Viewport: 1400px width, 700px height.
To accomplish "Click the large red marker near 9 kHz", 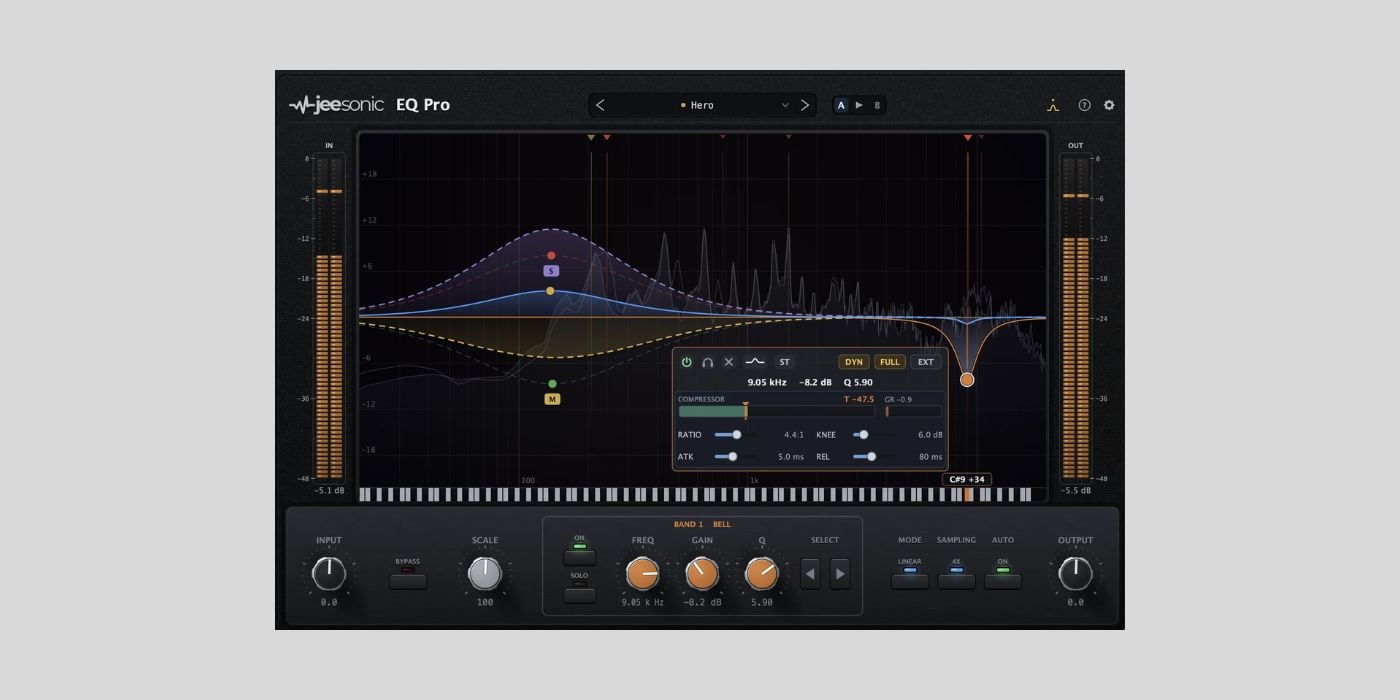I will click(967, 137).
